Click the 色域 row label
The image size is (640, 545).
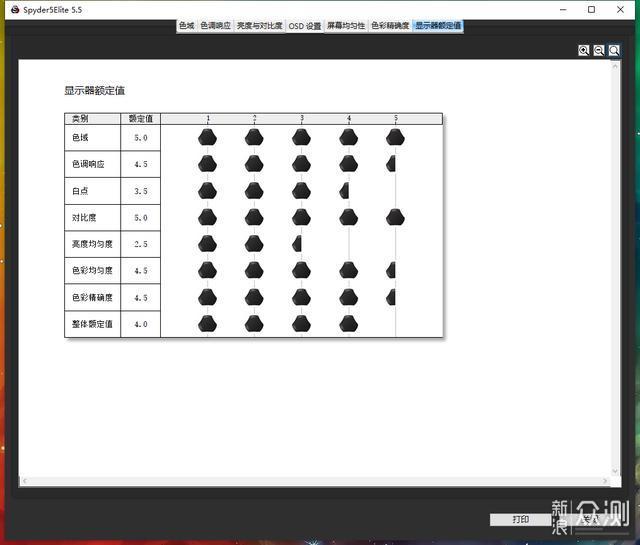point(80,138)
